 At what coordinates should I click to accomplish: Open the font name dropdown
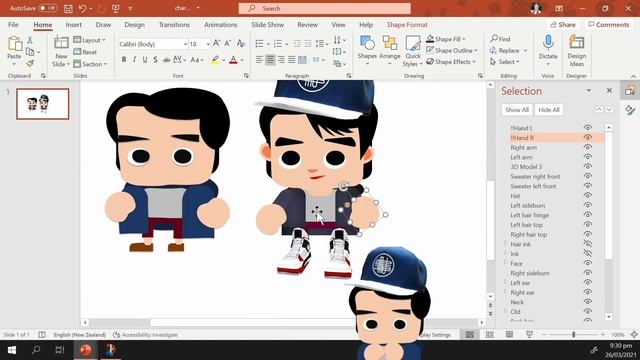pos(185,44)
